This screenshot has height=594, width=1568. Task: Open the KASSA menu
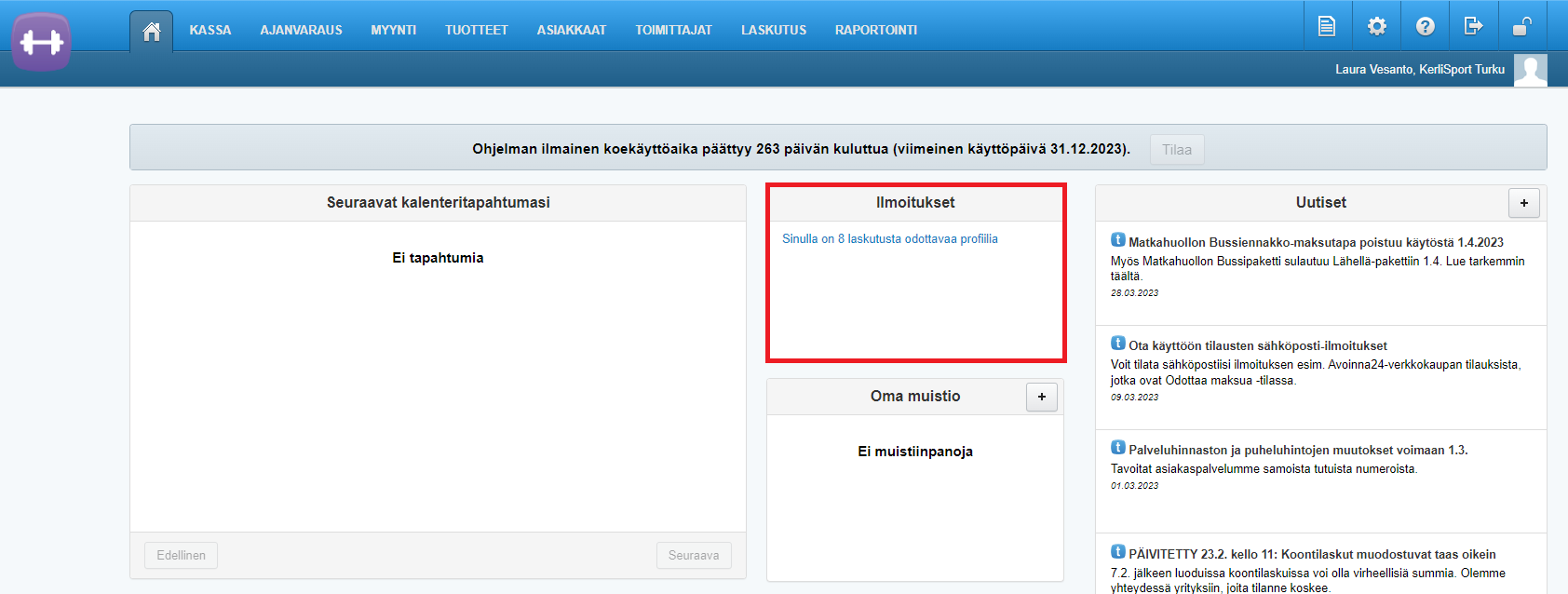click(x=210, y=30)
